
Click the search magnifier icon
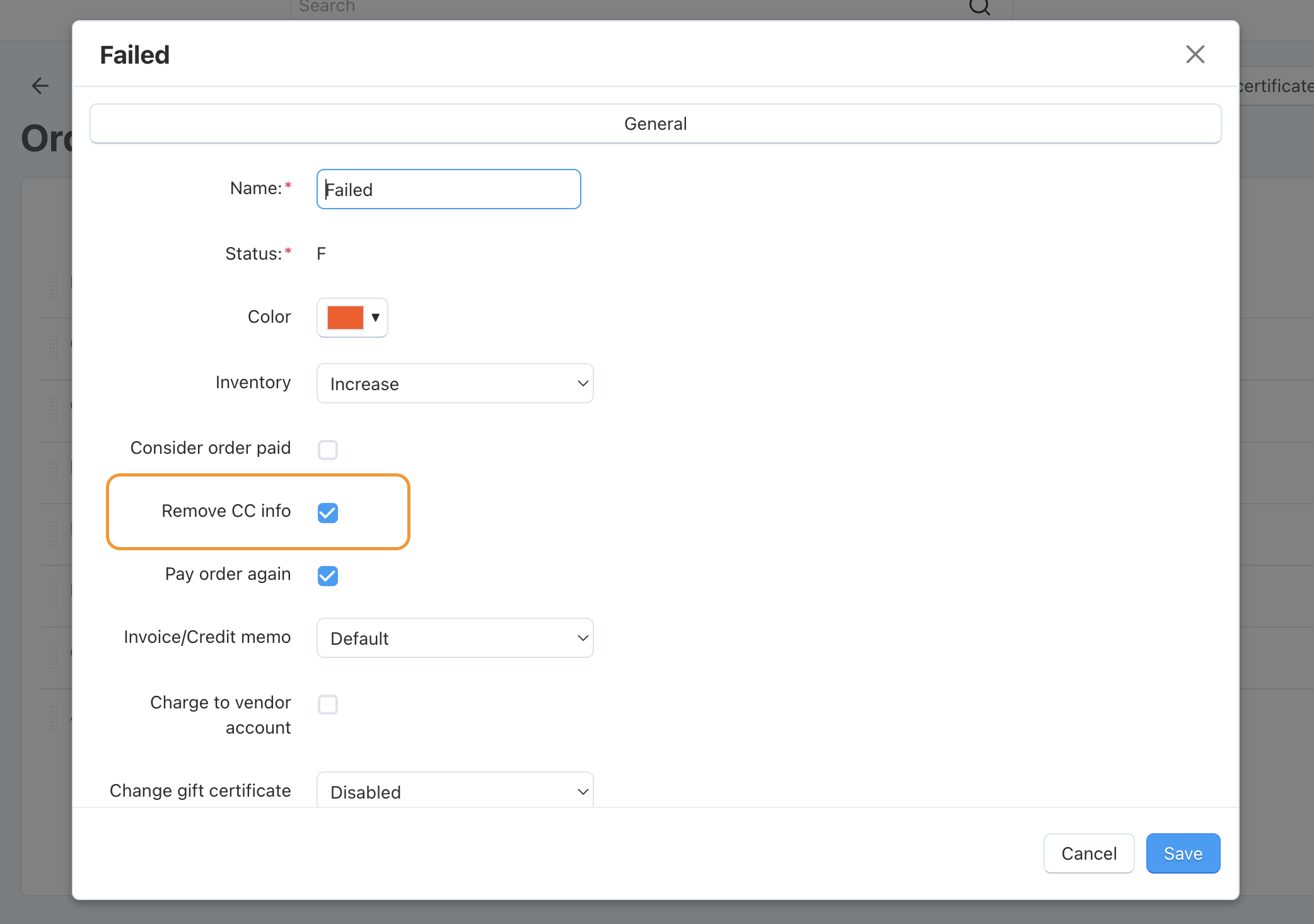(979, 7)
